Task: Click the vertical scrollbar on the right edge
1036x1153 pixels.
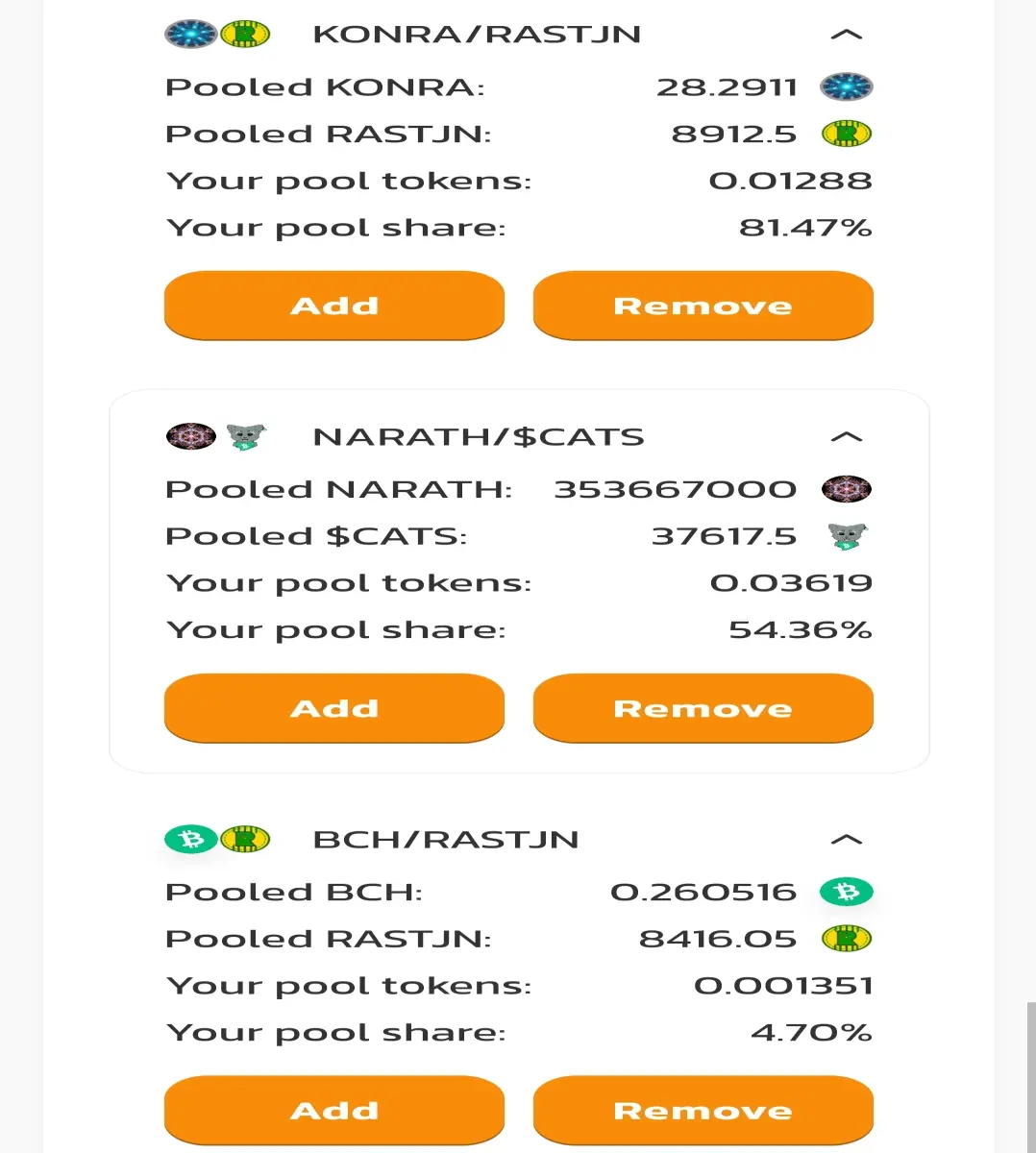Action: pyautogui.click(x=1031, y=1077)
